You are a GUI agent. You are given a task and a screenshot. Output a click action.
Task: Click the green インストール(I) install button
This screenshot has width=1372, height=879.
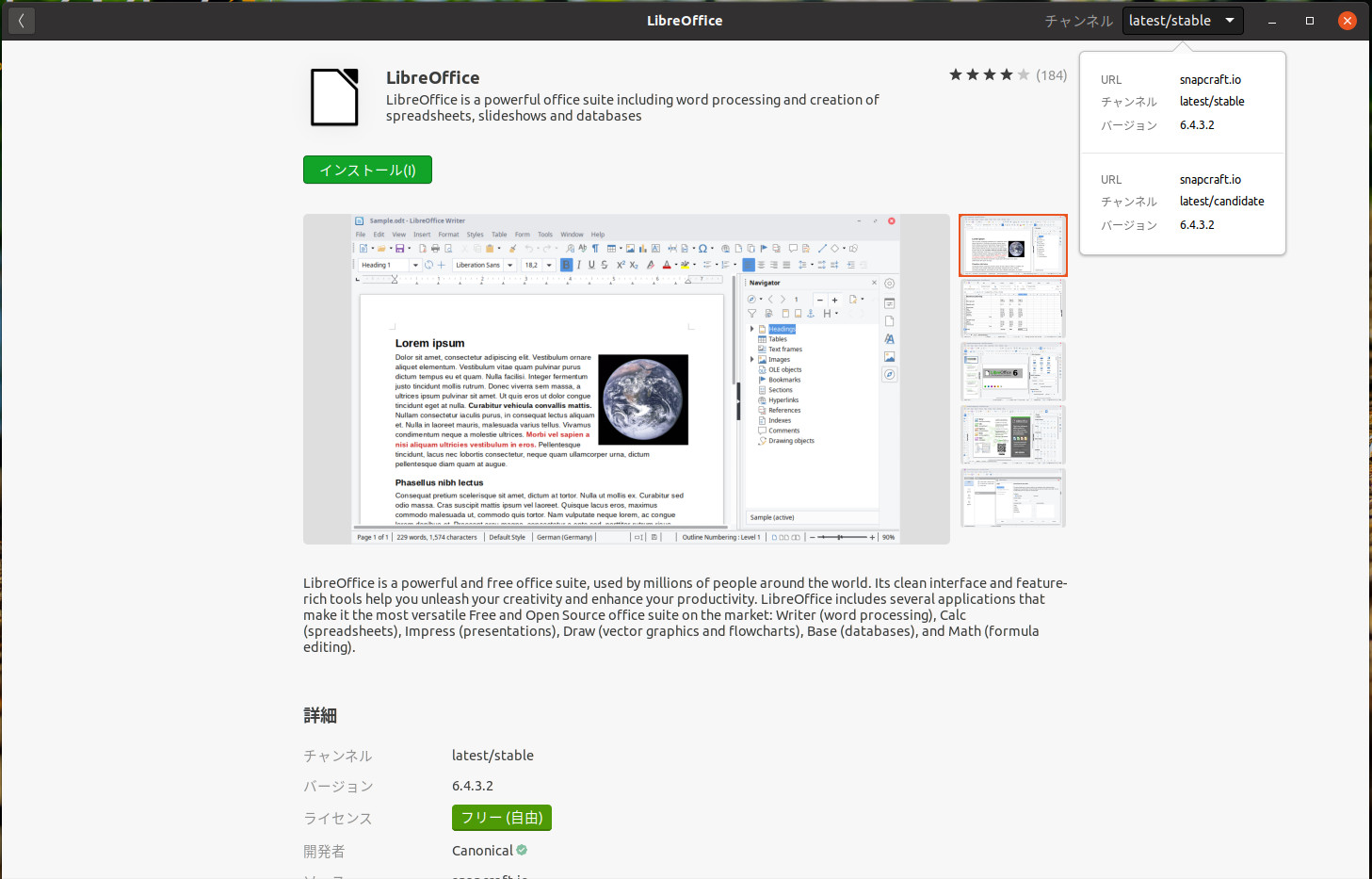(367, 170)
